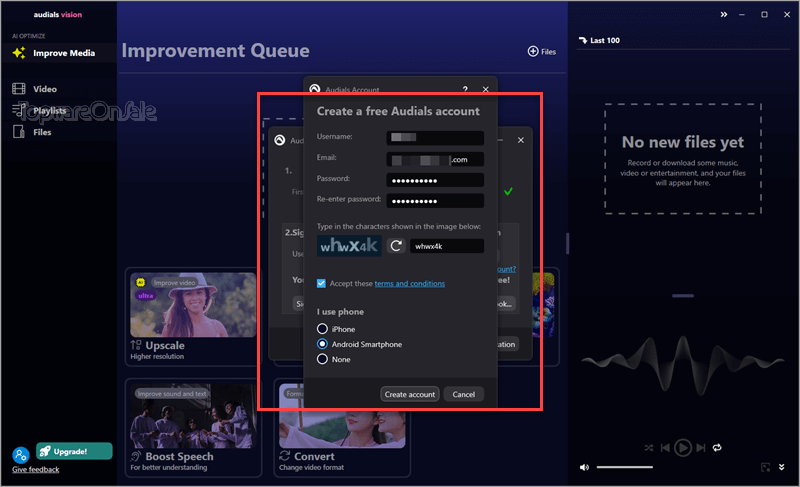Select Android Smartphone radio option
The width and height of the screenshot is (800, 487).
click(322, 344)
